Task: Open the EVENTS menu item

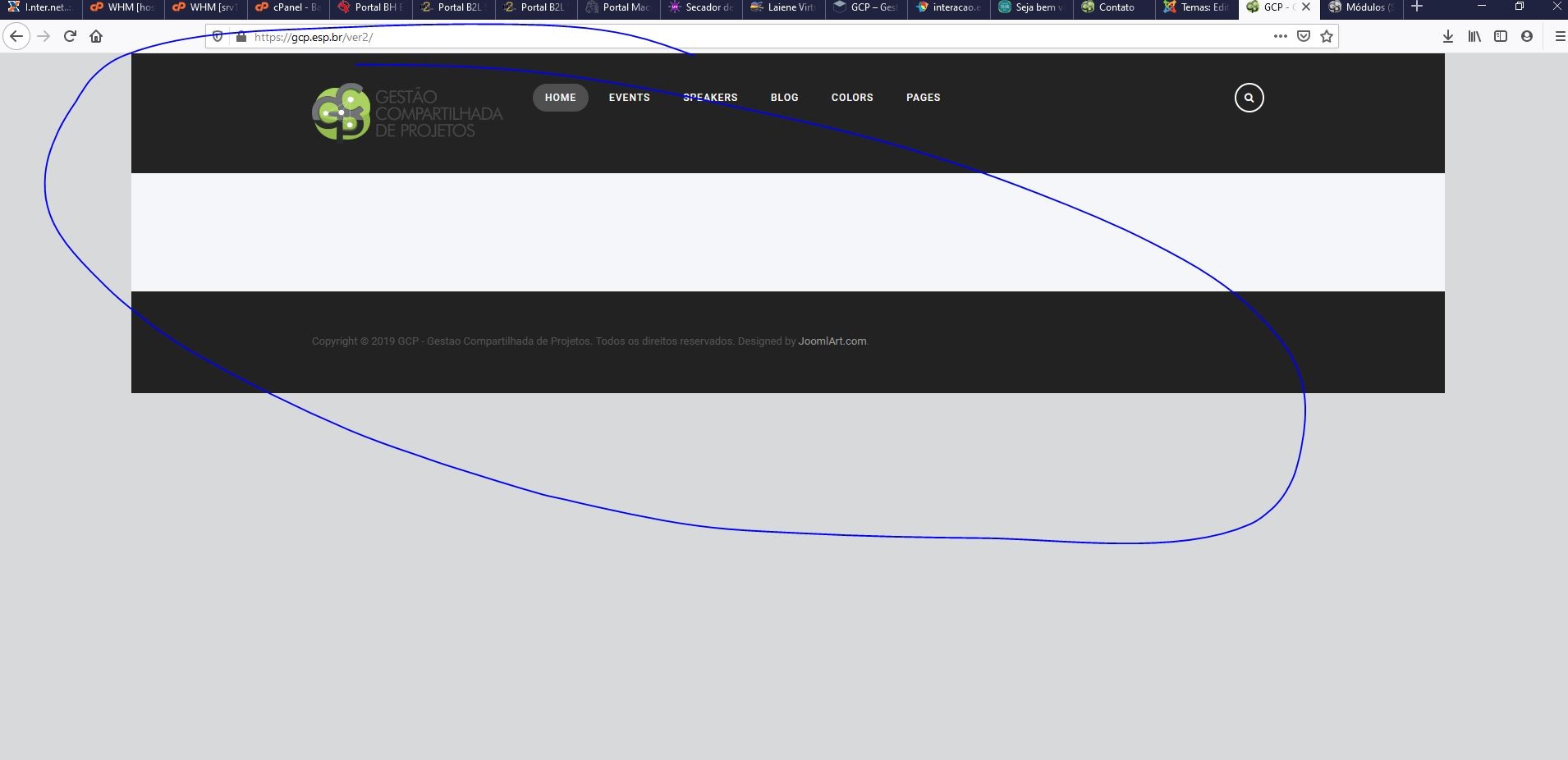Action: tap(630, 98)
